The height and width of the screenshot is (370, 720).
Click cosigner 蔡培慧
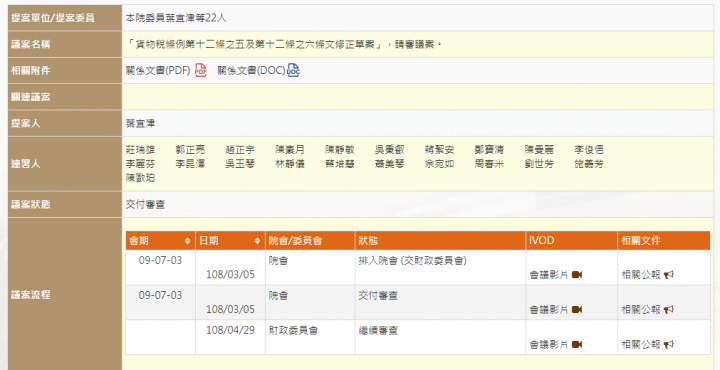pyautogui.click(x=340, y=164)
